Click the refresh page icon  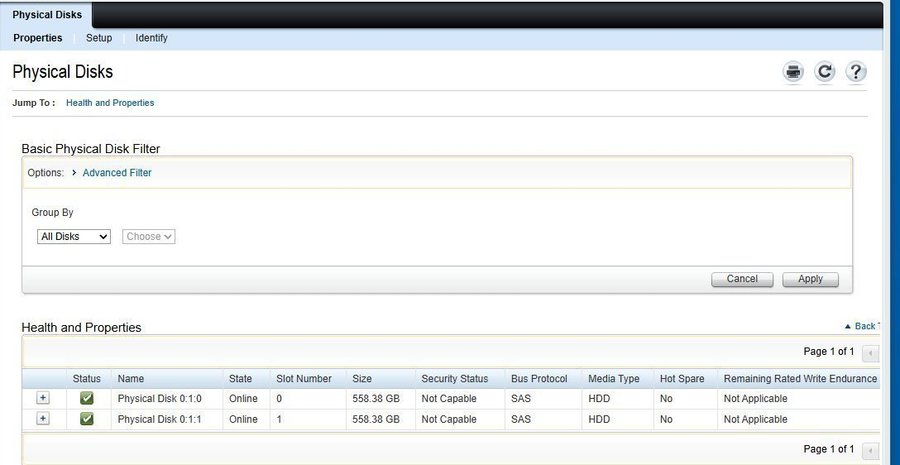824,72
